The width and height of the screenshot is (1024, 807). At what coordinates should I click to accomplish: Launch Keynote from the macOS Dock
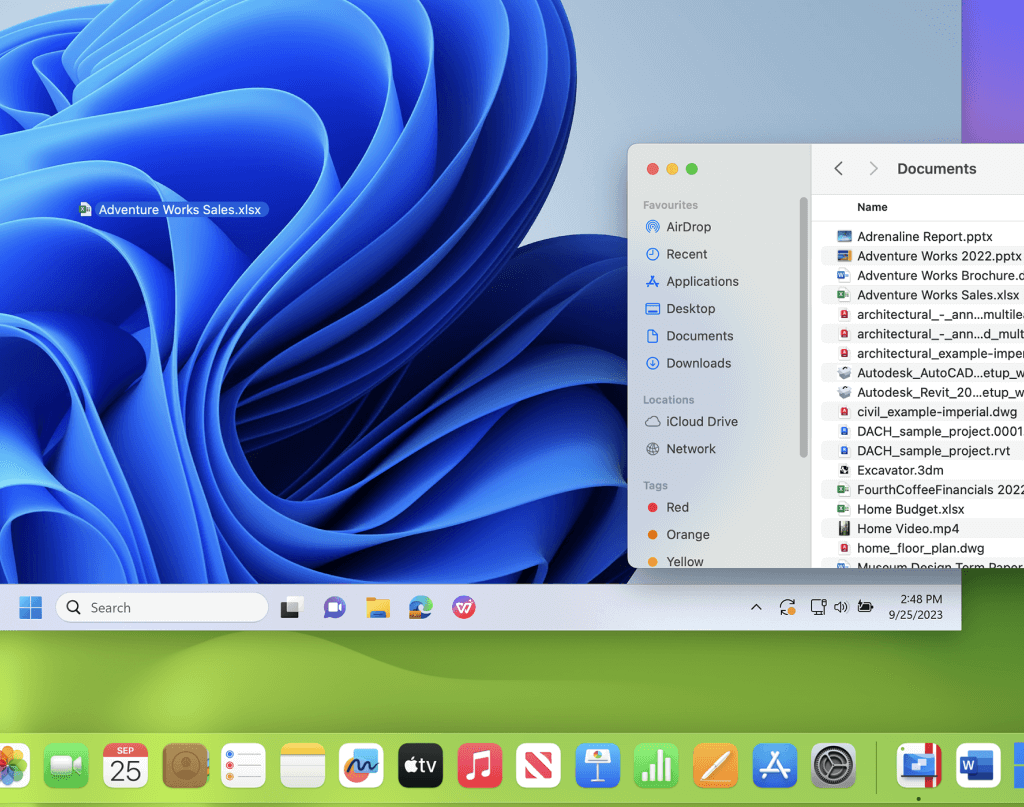pos(597,767)
